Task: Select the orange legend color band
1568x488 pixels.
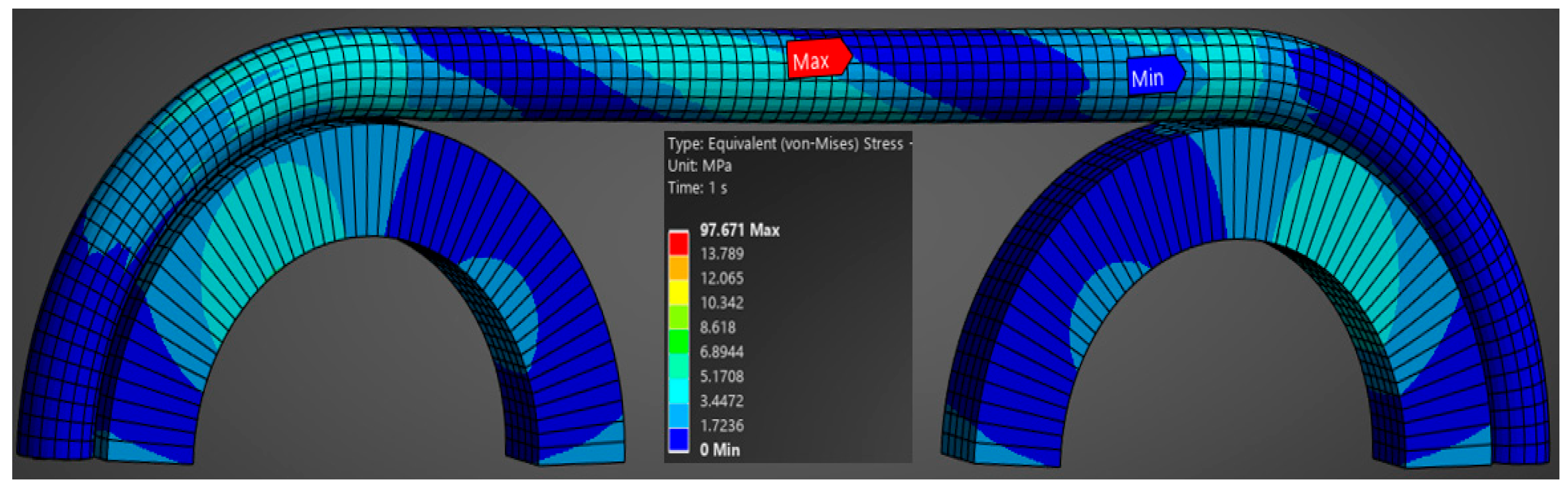Action: (678, 268)
